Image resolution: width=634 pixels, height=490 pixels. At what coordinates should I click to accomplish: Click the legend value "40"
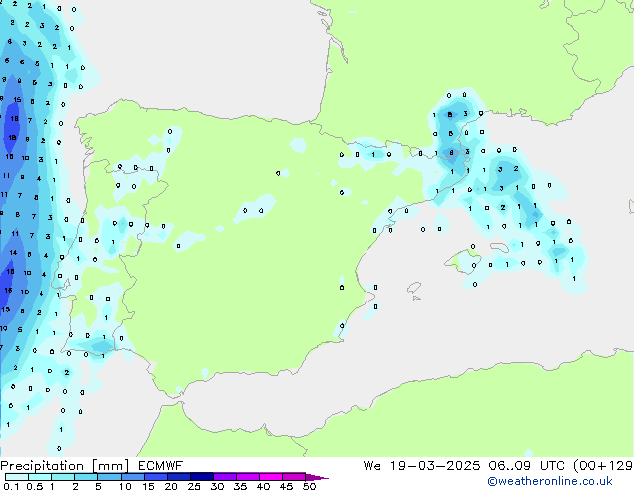pos(263,486)
